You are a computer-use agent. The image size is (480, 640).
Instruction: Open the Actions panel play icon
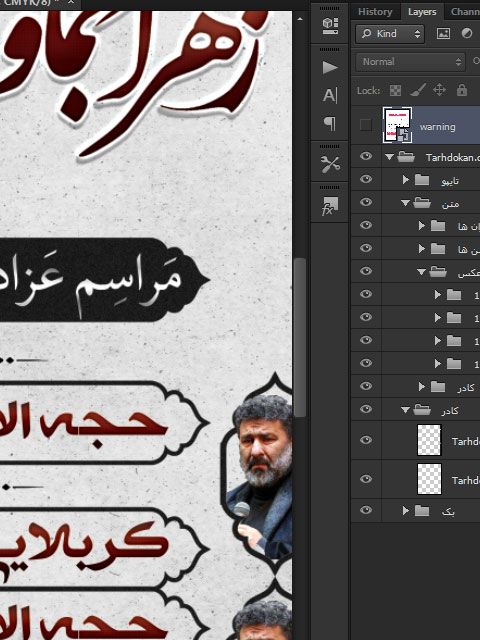(x=330, y=67)
